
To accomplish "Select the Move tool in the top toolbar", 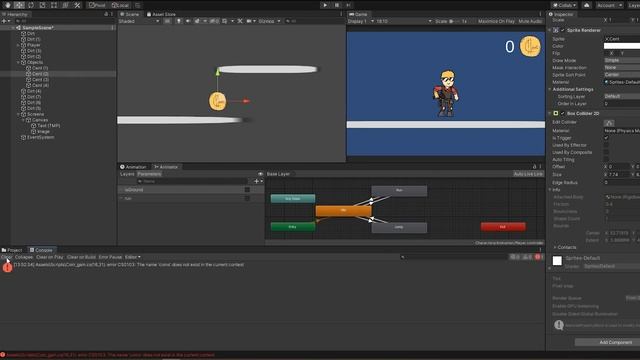I will [x=19, y=5].
